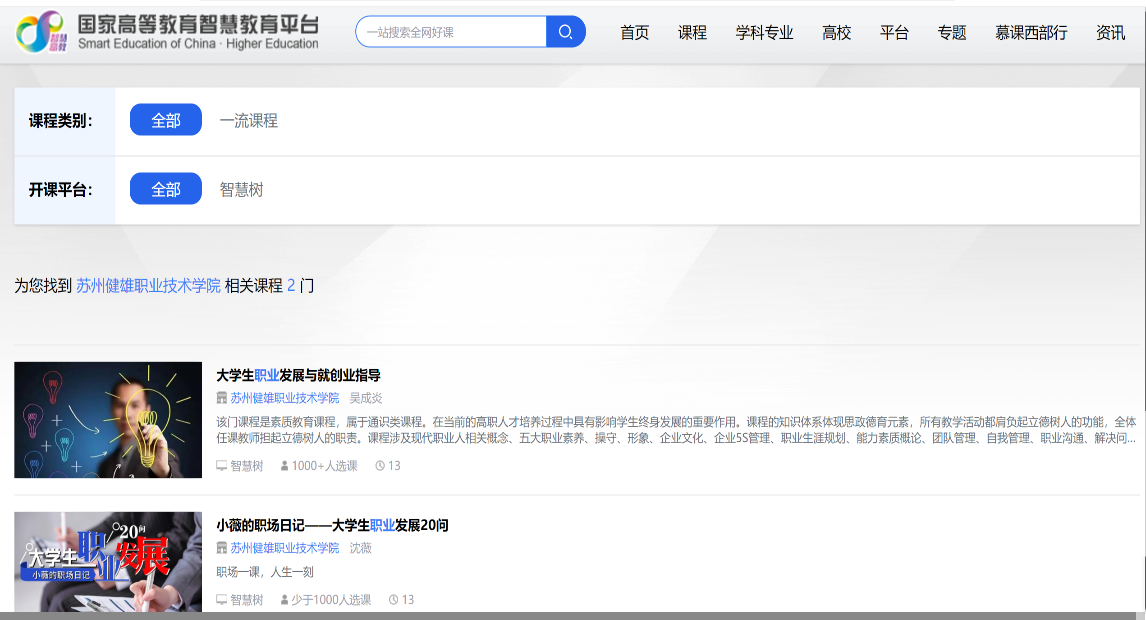Image resolution: width=1146 pixels, height=620 pixels.
Task: Filter course category by 一流课程
Action: [249, 121]
